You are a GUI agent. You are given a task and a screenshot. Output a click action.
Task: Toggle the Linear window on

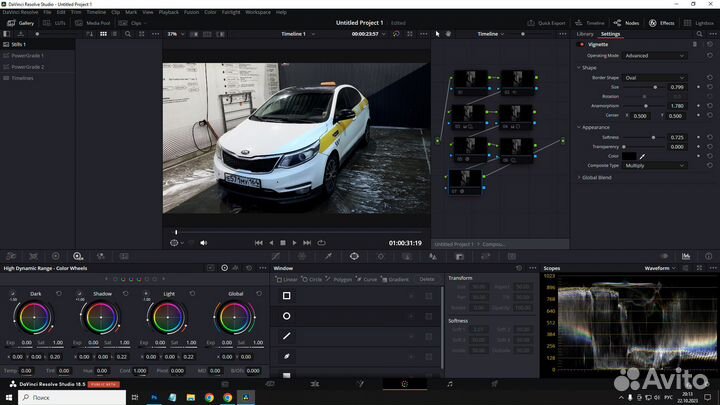point(287,296)
